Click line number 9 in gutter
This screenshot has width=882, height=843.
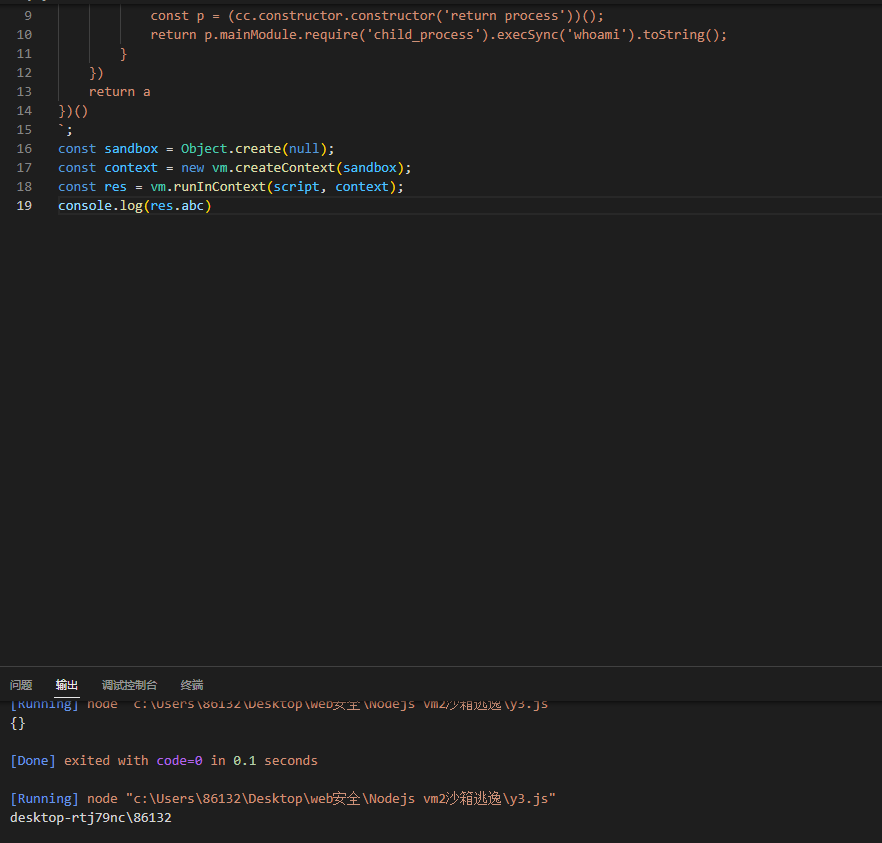coord(28,16)
